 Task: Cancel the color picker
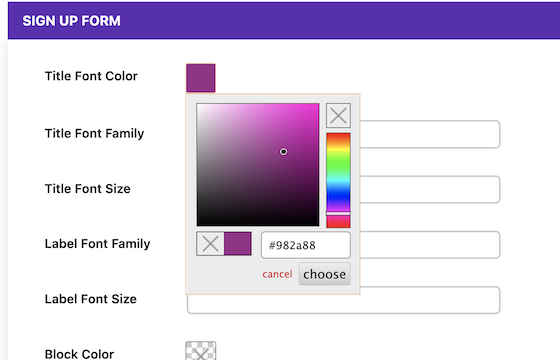[x=277, y=274]
